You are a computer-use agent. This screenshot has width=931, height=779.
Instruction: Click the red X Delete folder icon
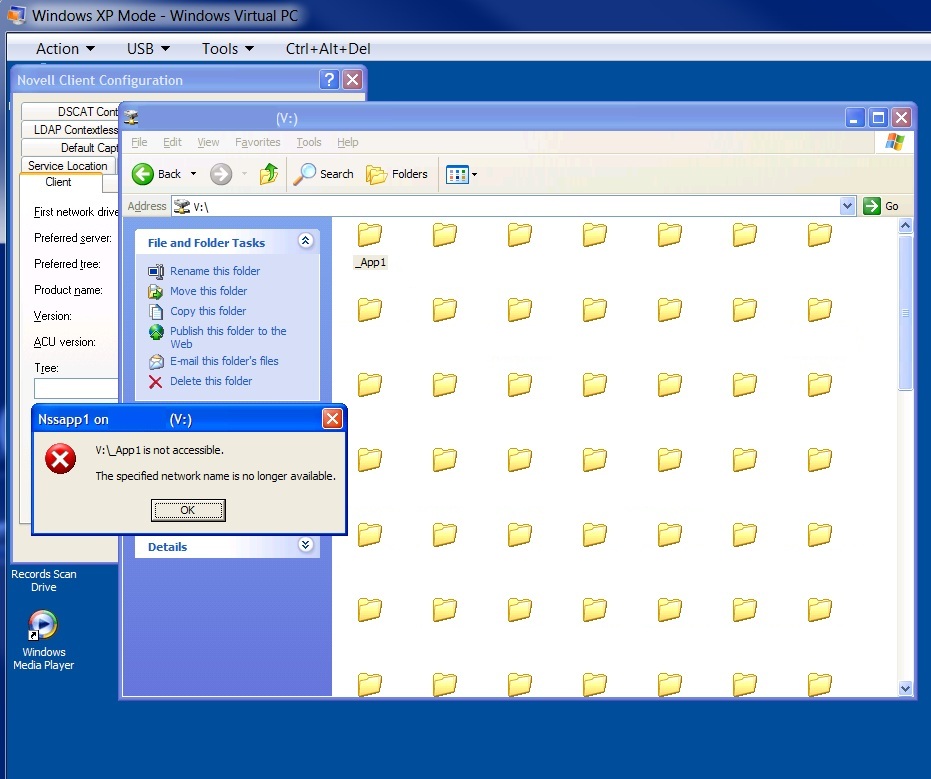point(156,382)
